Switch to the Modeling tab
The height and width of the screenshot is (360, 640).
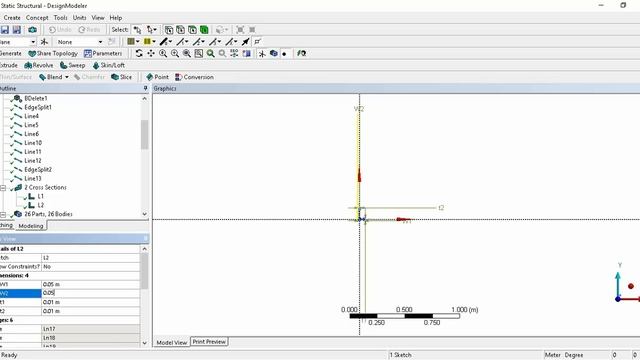(31, 226)
